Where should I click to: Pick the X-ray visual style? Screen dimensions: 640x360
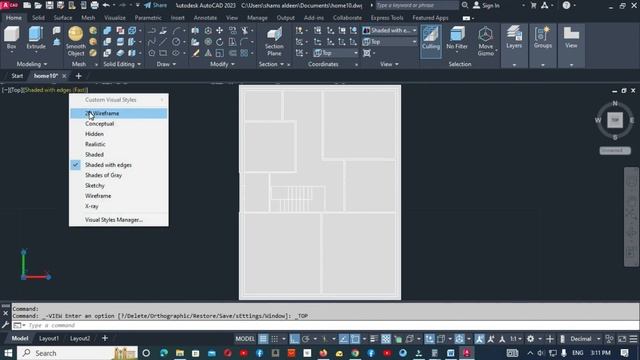[x=118, y=206]
